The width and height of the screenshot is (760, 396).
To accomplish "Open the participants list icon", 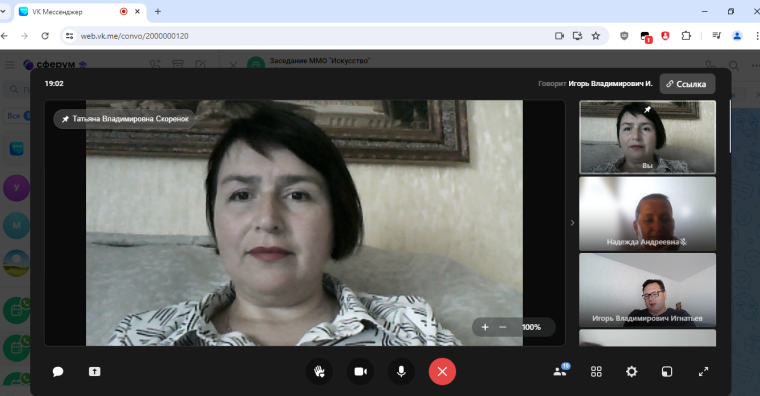I will tap(560, 371).
